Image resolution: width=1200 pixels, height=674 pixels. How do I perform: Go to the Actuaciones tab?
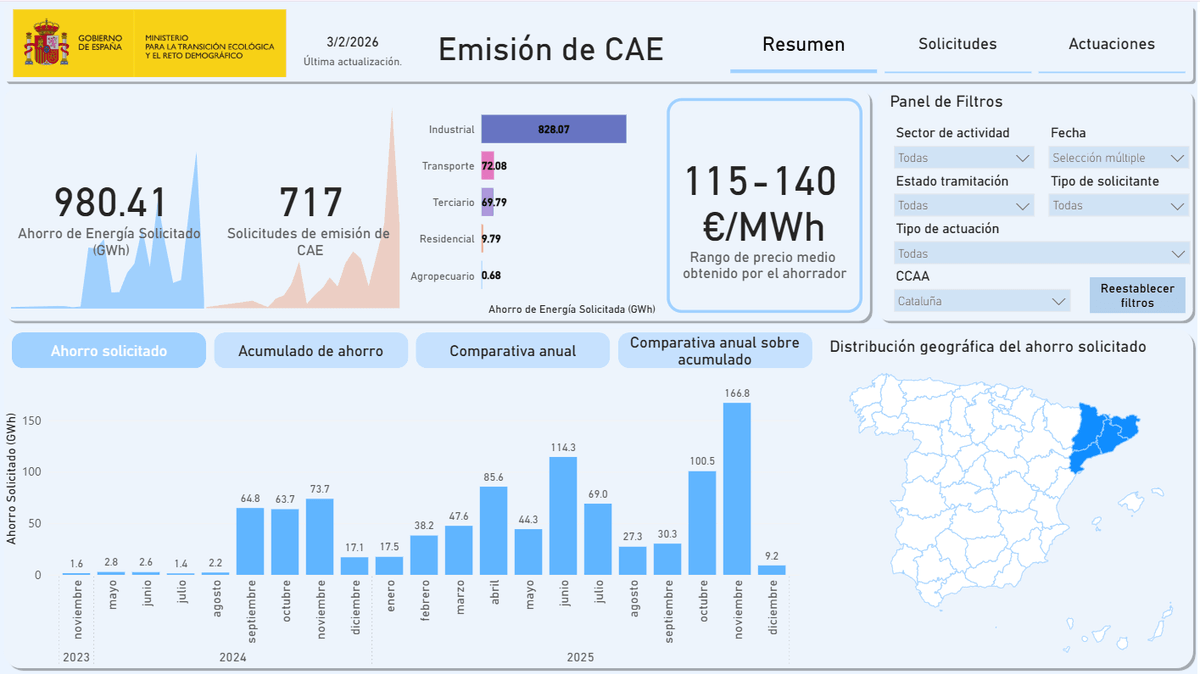tap(1111, 44)
